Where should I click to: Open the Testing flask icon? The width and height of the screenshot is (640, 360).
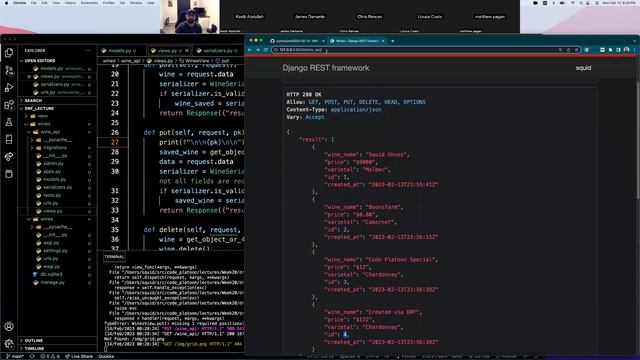point(9,122)
